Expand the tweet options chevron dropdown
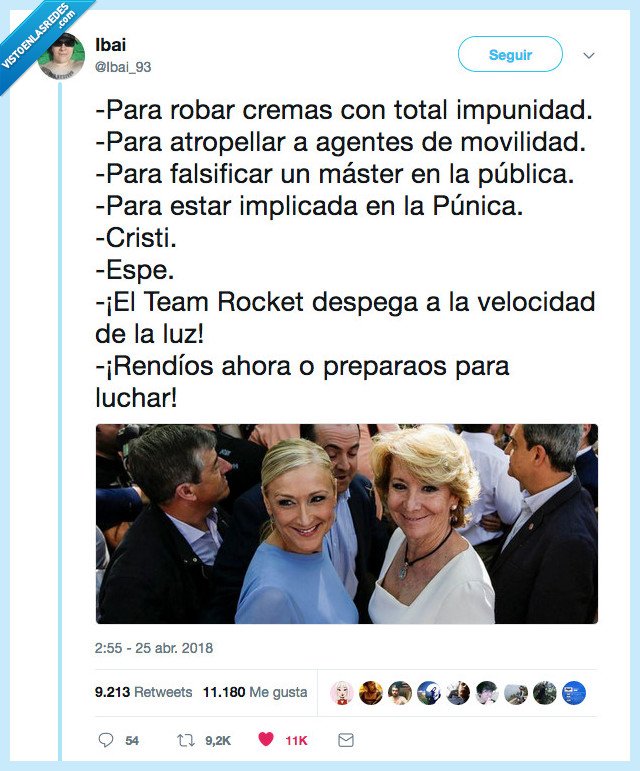The height and width of the screenshot is (771, 640). [589, 55]
